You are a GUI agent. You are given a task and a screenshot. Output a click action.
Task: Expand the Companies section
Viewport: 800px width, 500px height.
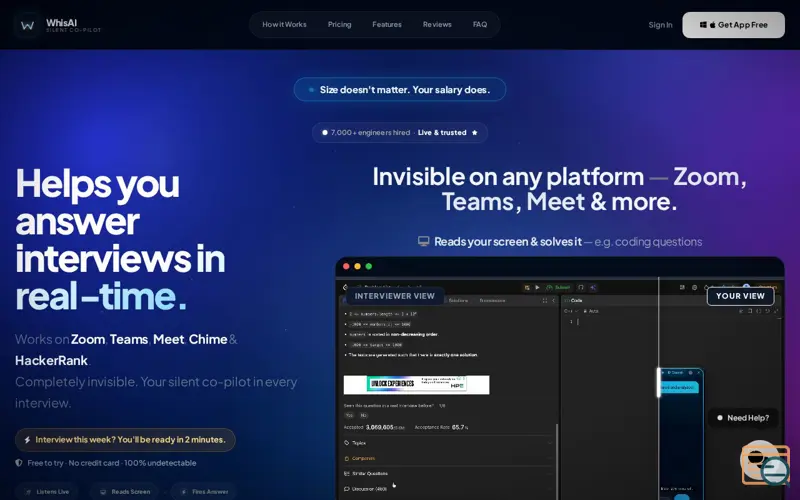pyautogui.click(x=448, y=458)
